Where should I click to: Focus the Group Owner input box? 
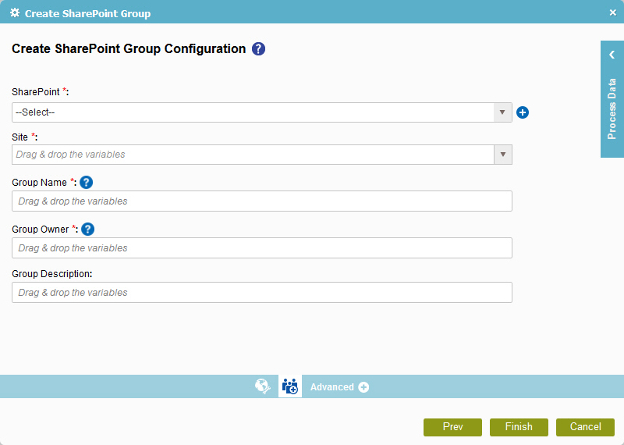[x=262, y=248]
